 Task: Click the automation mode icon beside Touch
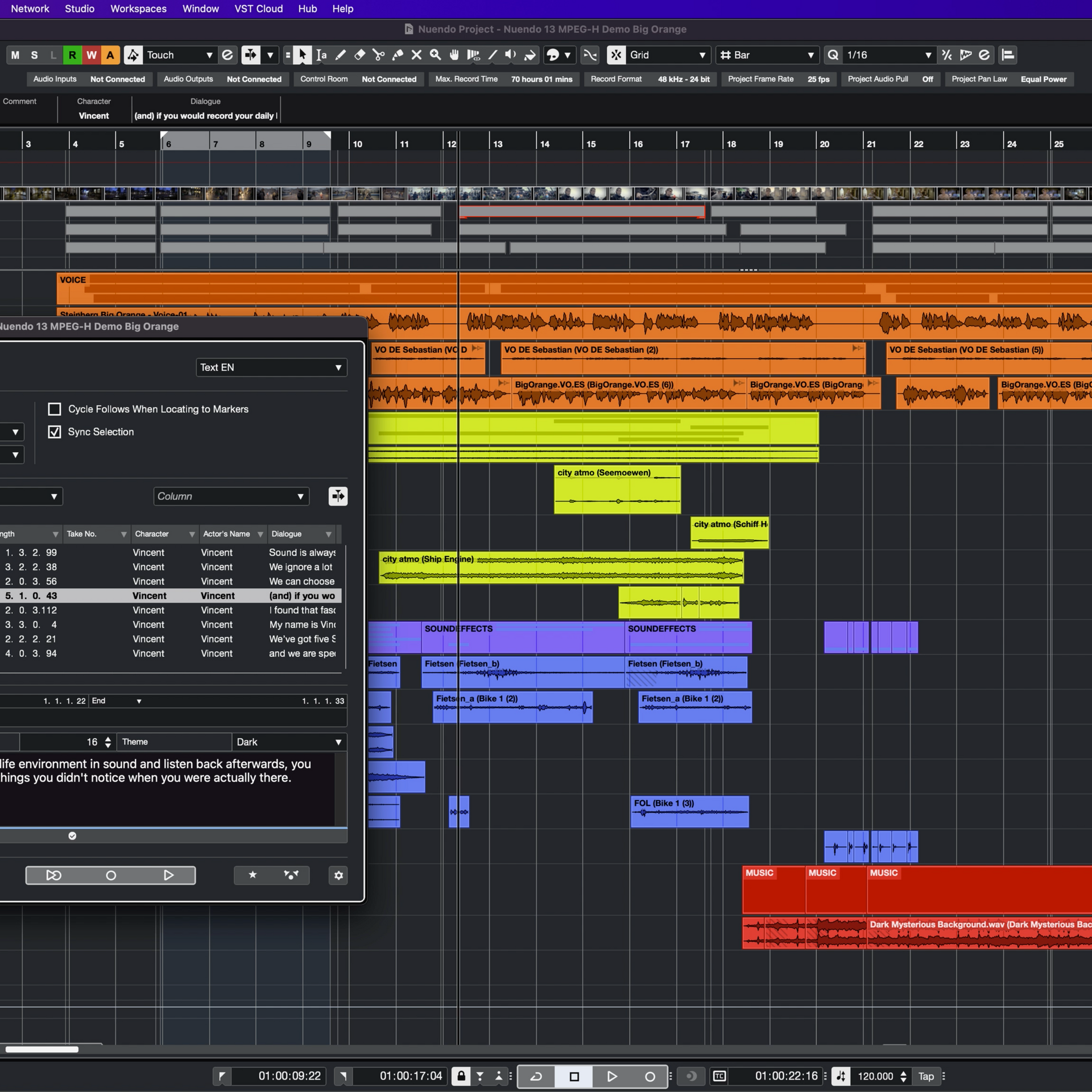[133, 55]
